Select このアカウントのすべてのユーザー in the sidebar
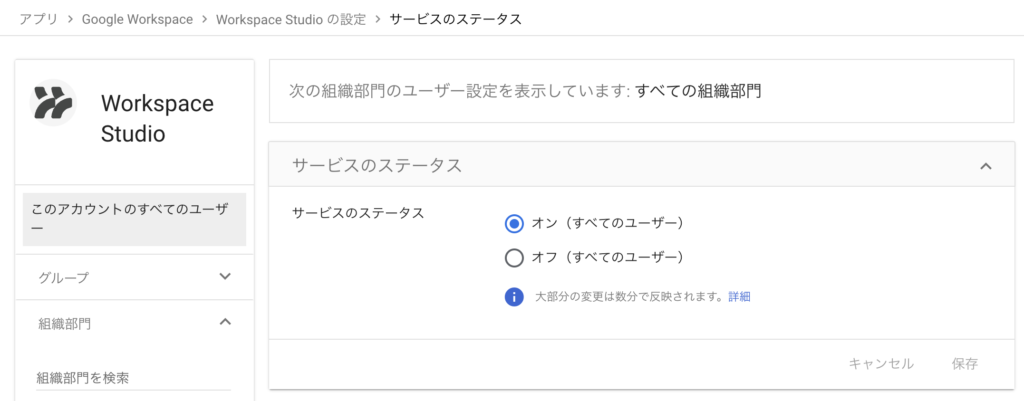This screenshot has height=401, width=1024. (x=134, y=219)
